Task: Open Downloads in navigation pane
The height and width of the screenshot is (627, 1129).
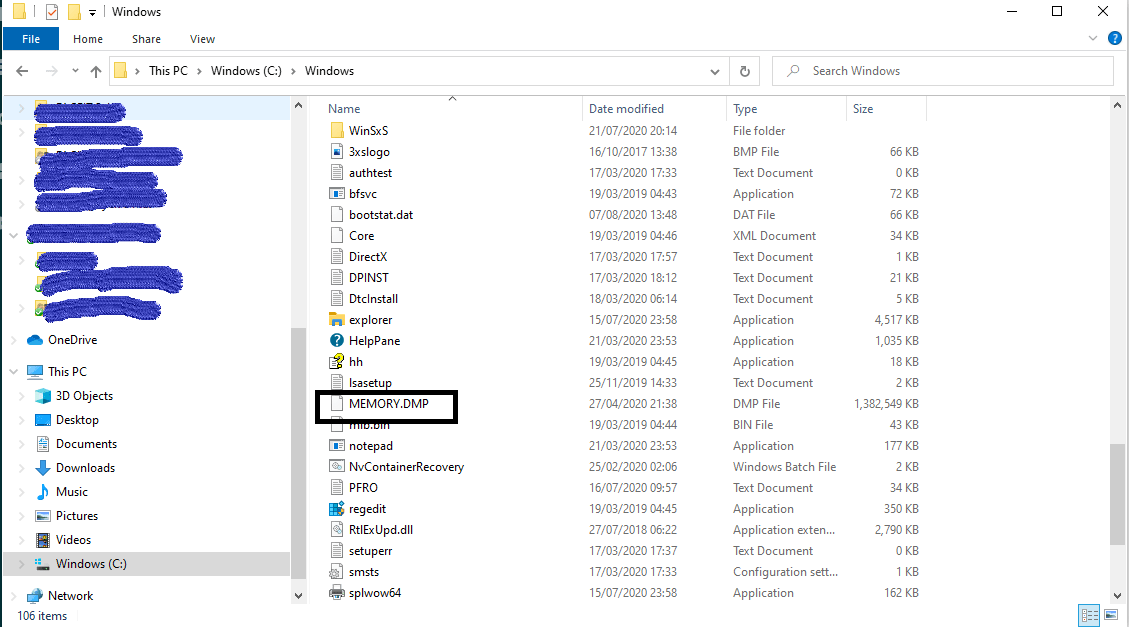Action: (x=85, y=468)
